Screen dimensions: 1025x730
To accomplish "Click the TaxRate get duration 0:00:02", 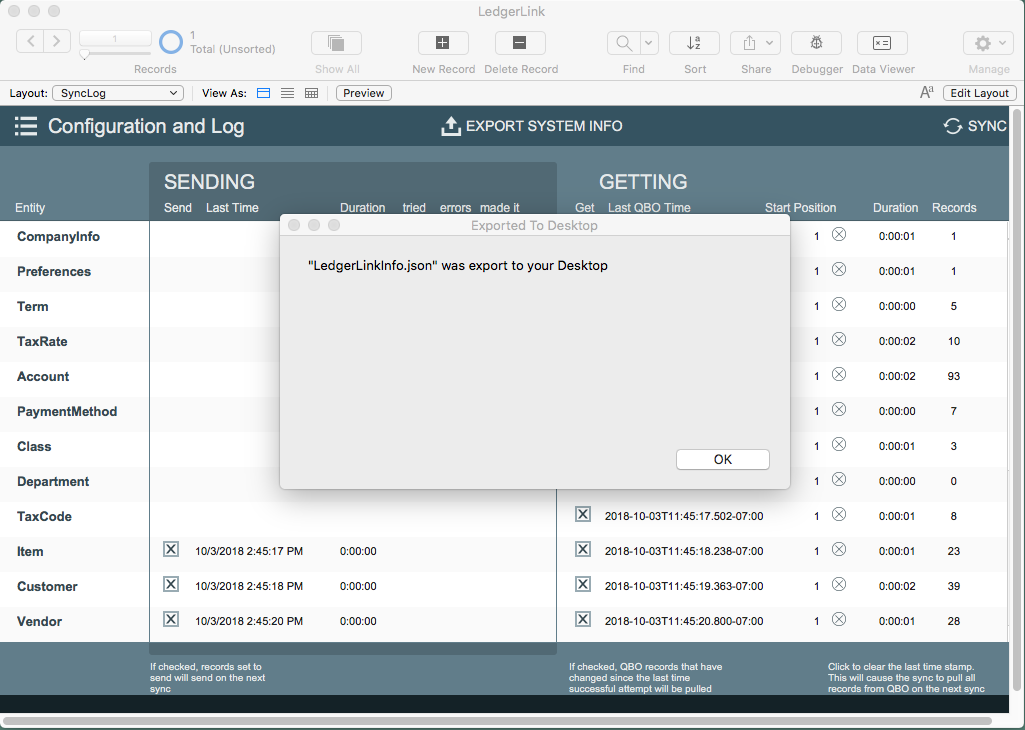I will tap(897, 341).
